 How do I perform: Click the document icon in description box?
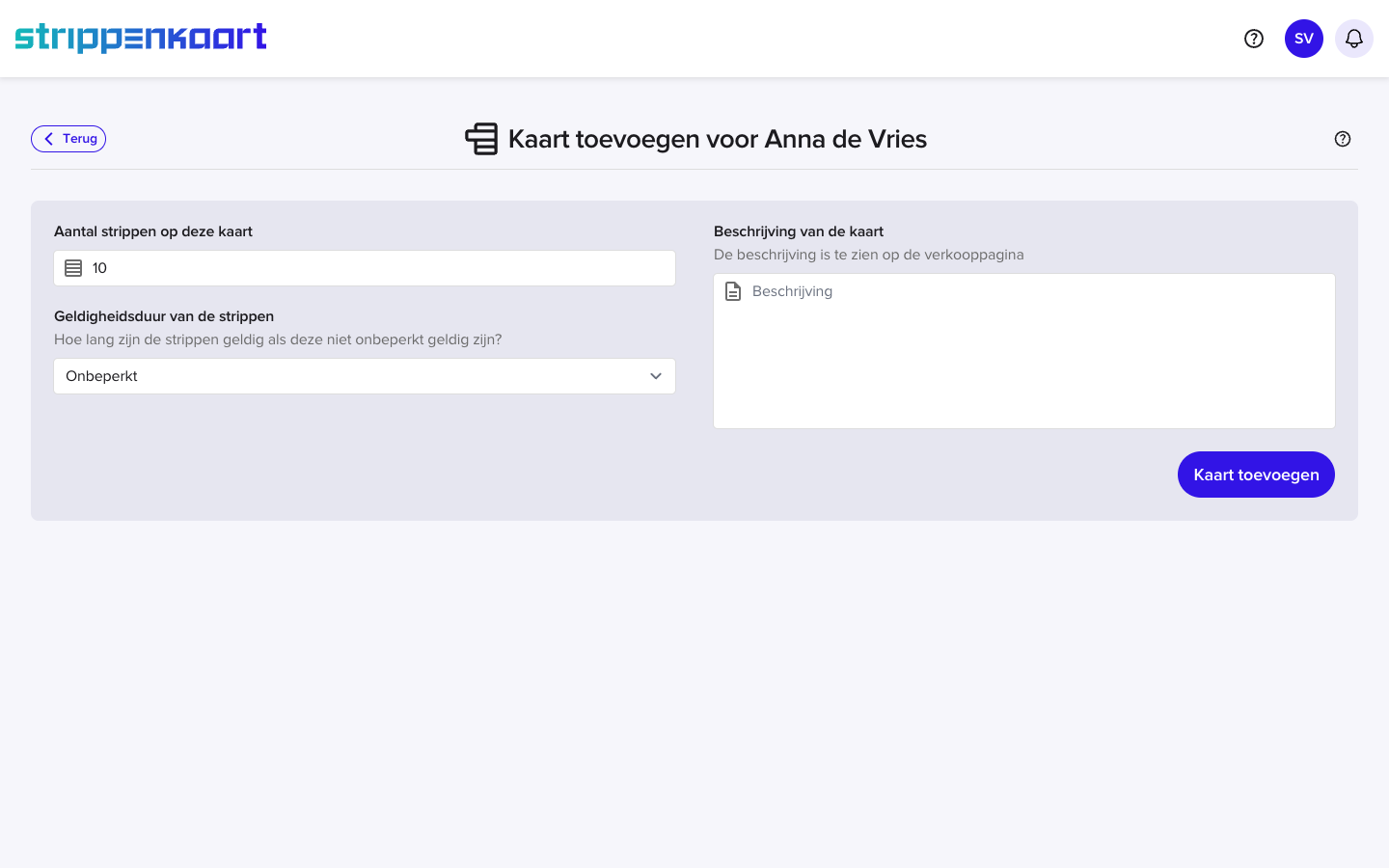point(733,291)
